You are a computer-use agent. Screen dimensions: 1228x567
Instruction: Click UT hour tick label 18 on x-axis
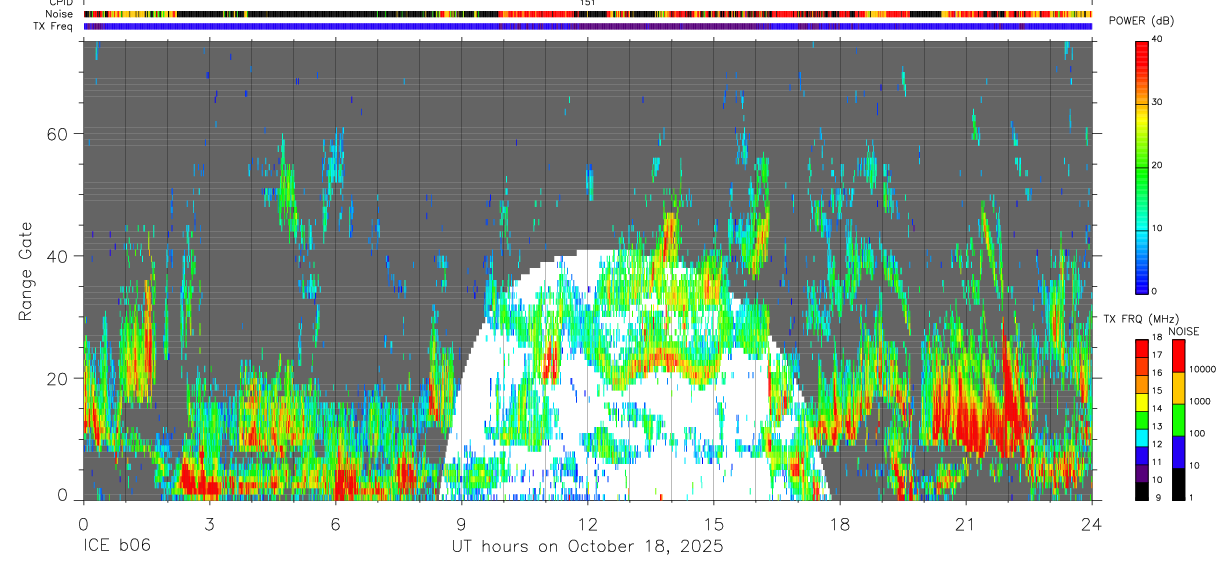[840, 523]
